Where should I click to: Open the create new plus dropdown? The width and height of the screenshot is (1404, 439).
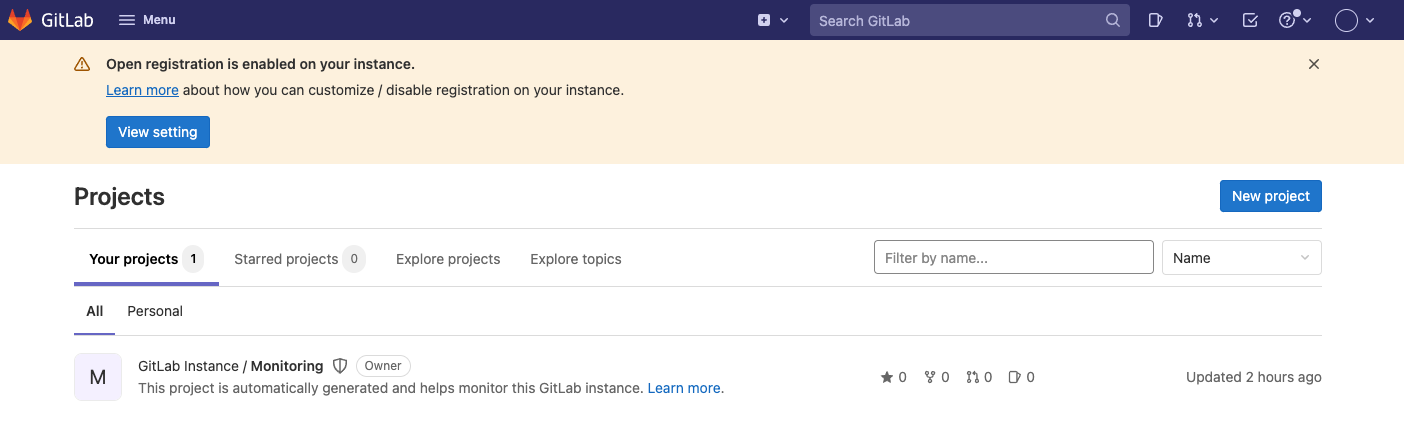[773, 20]
